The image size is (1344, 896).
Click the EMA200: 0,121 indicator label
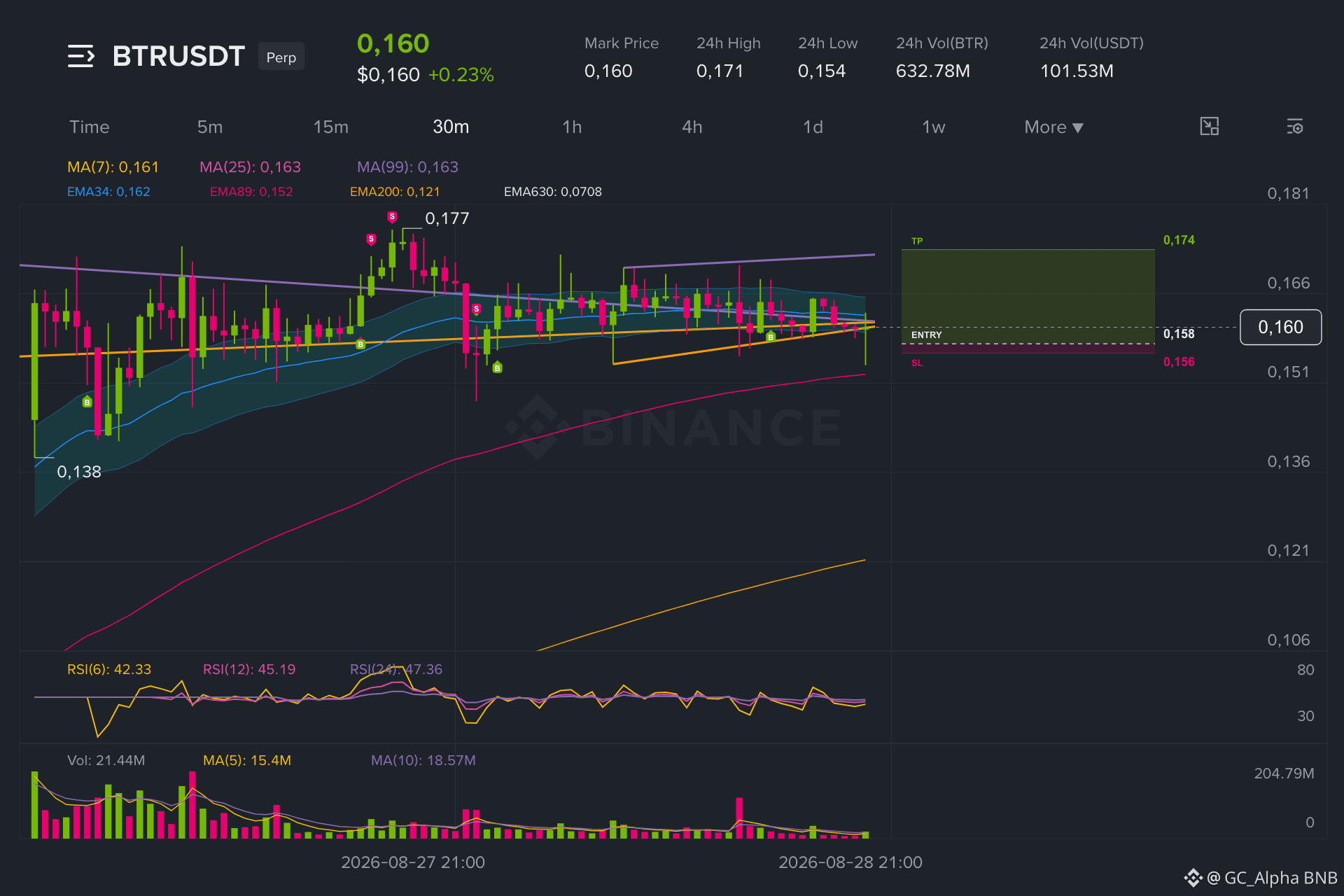tap(395, 192)
